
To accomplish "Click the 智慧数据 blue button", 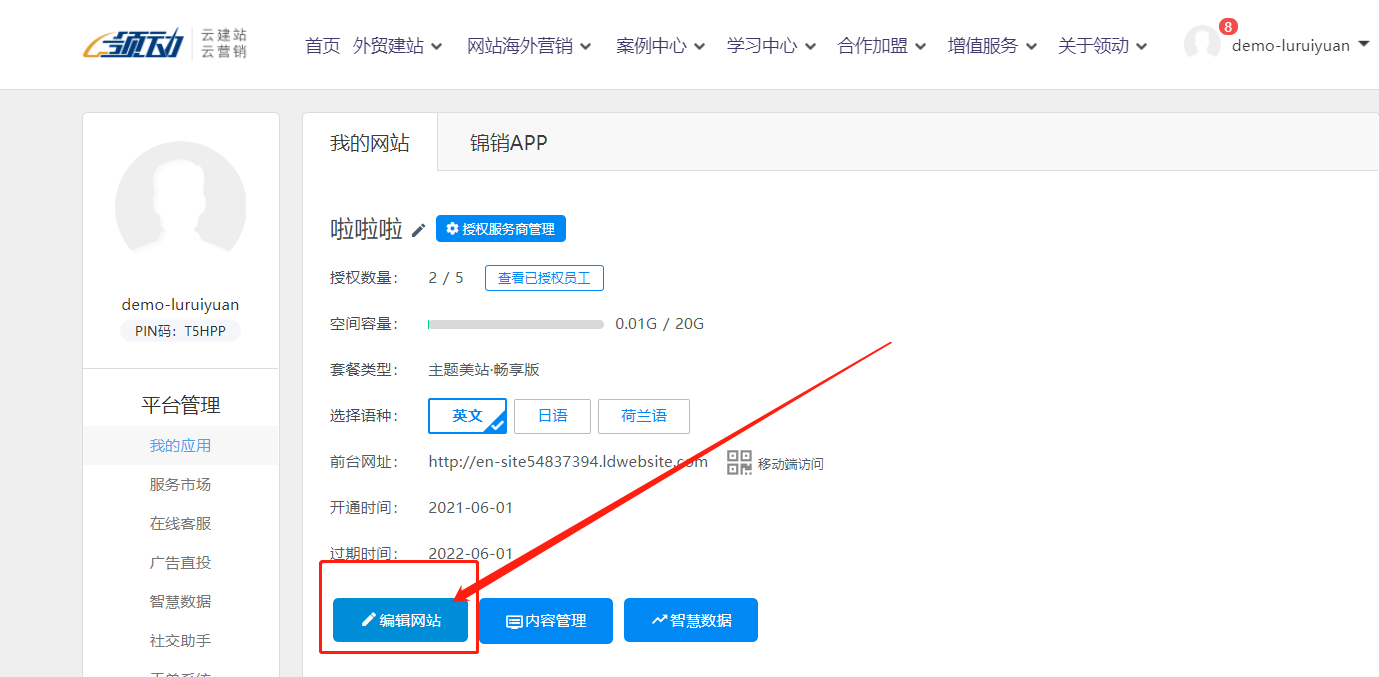I will (691, 621).
